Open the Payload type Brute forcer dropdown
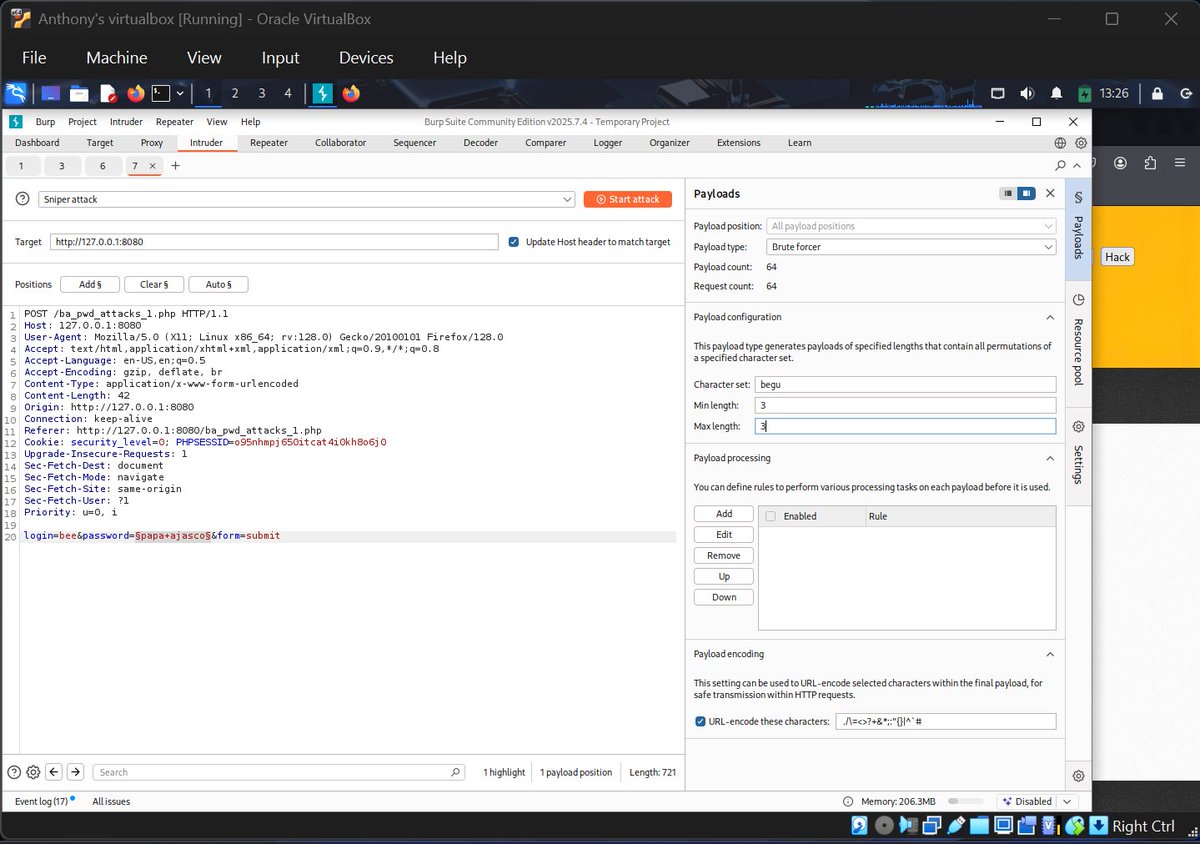This screenshot has width=1200, height=844. 911,246
